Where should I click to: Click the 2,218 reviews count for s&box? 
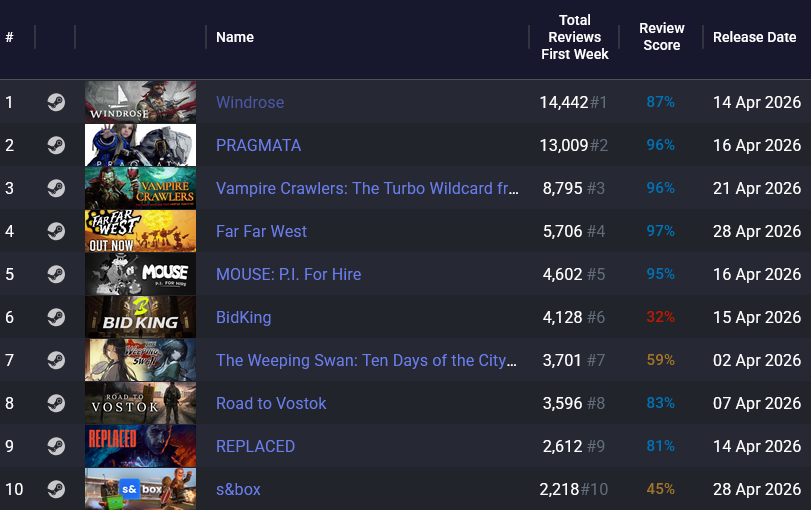tap(560, 489)
